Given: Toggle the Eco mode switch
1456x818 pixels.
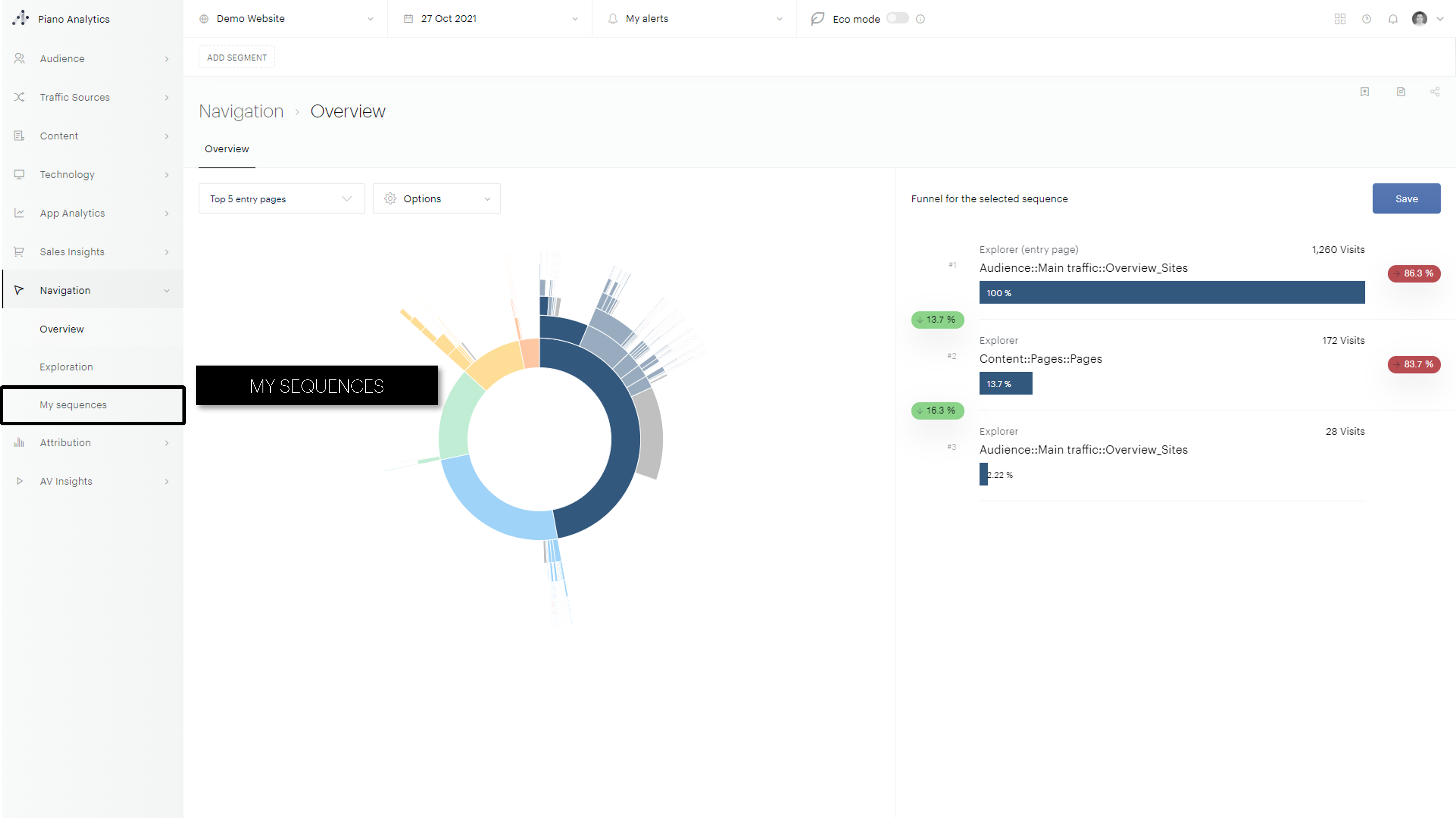Looking at the screenshot, I should tap(897, 18).
